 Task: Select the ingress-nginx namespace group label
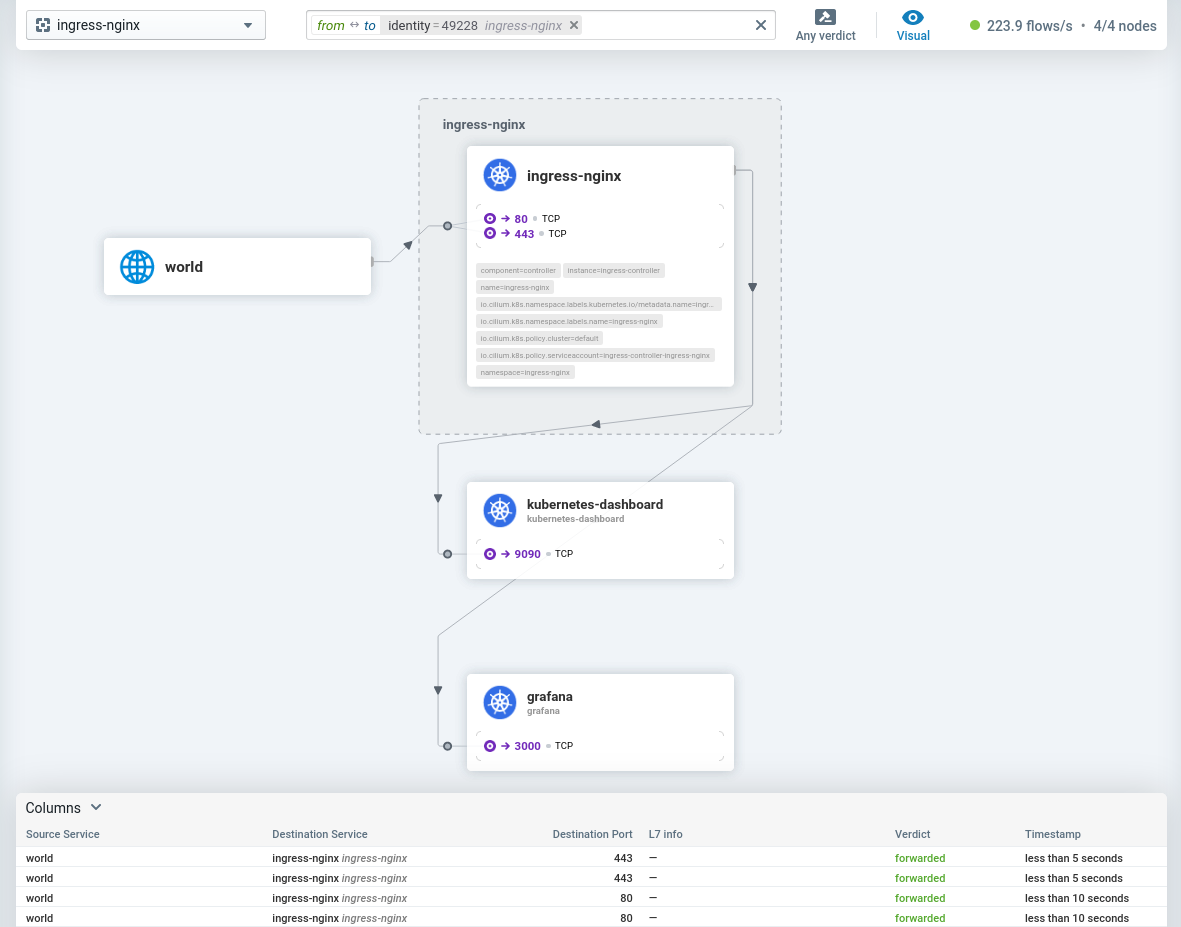tap(484, 125)
